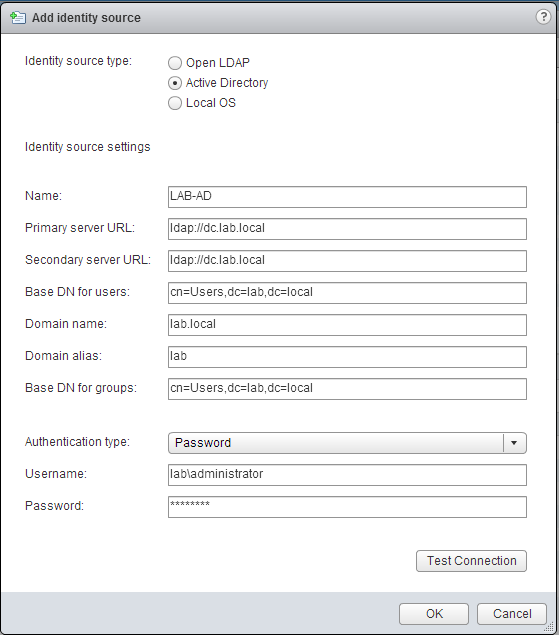Screen dimensions: 559x635
Task: Choose the Local OS radio option
Action: tap(175, 103)
